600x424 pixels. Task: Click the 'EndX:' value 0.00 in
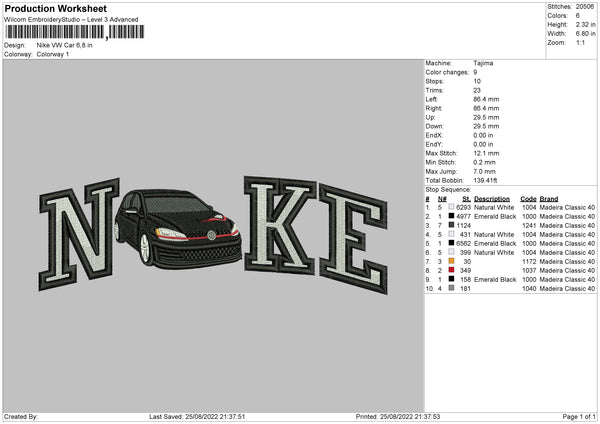[x=483, y=135]
